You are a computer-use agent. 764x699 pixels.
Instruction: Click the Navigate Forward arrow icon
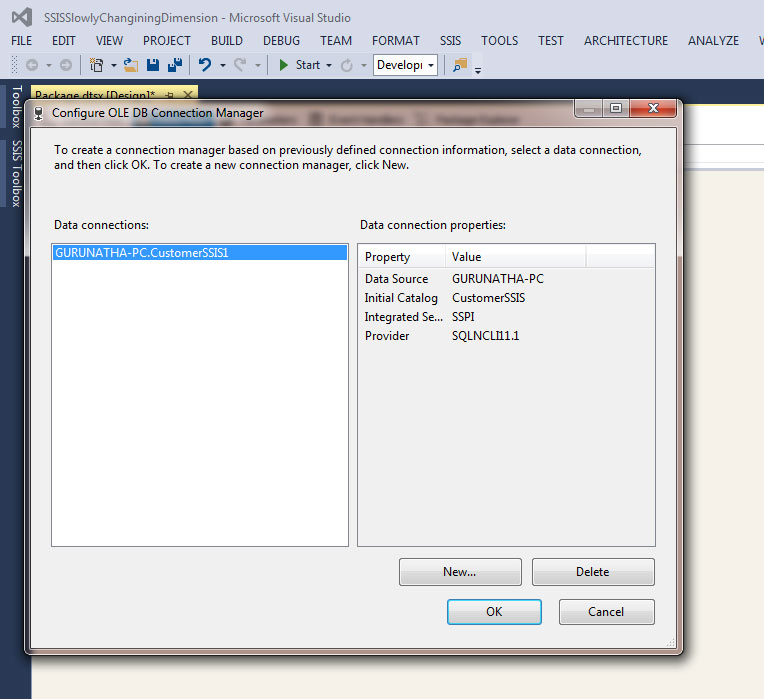point(66,65)
